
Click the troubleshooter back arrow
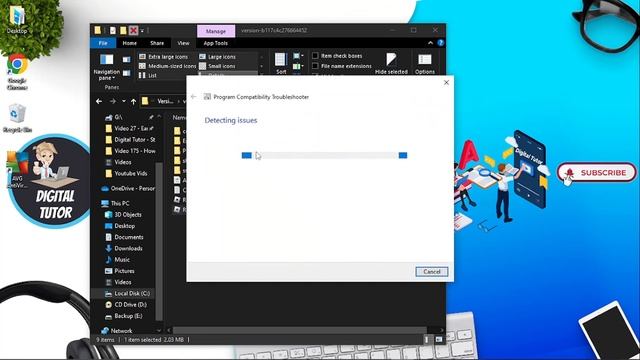(x=194, y=97)
